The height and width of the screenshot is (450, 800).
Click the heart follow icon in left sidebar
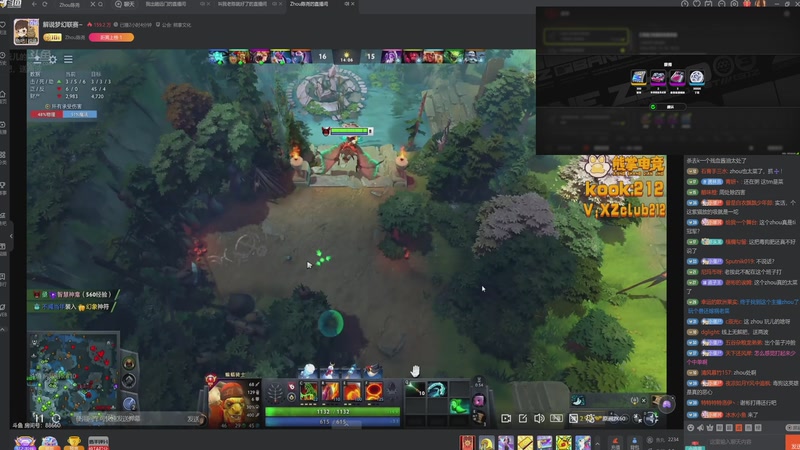click(x=3, y=24)
